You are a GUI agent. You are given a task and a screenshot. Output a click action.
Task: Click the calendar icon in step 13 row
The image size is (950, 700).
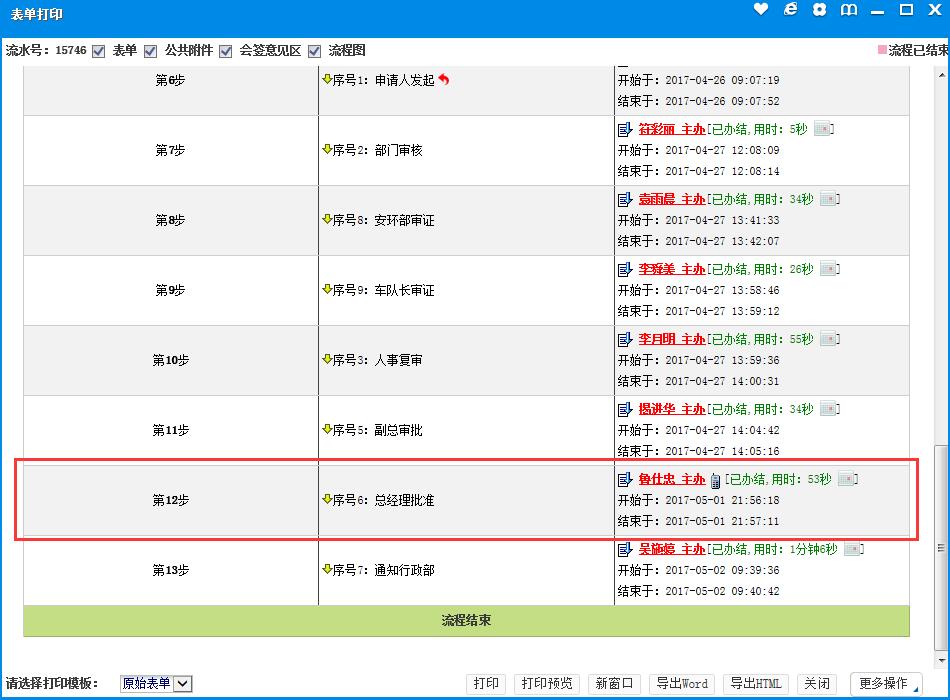853,549
